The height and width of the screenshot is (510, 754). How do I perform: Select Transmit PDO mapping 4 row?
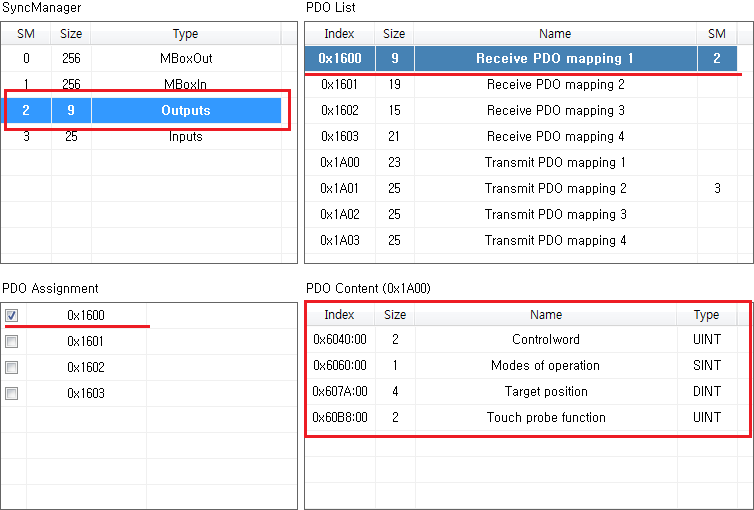point(555,240)
